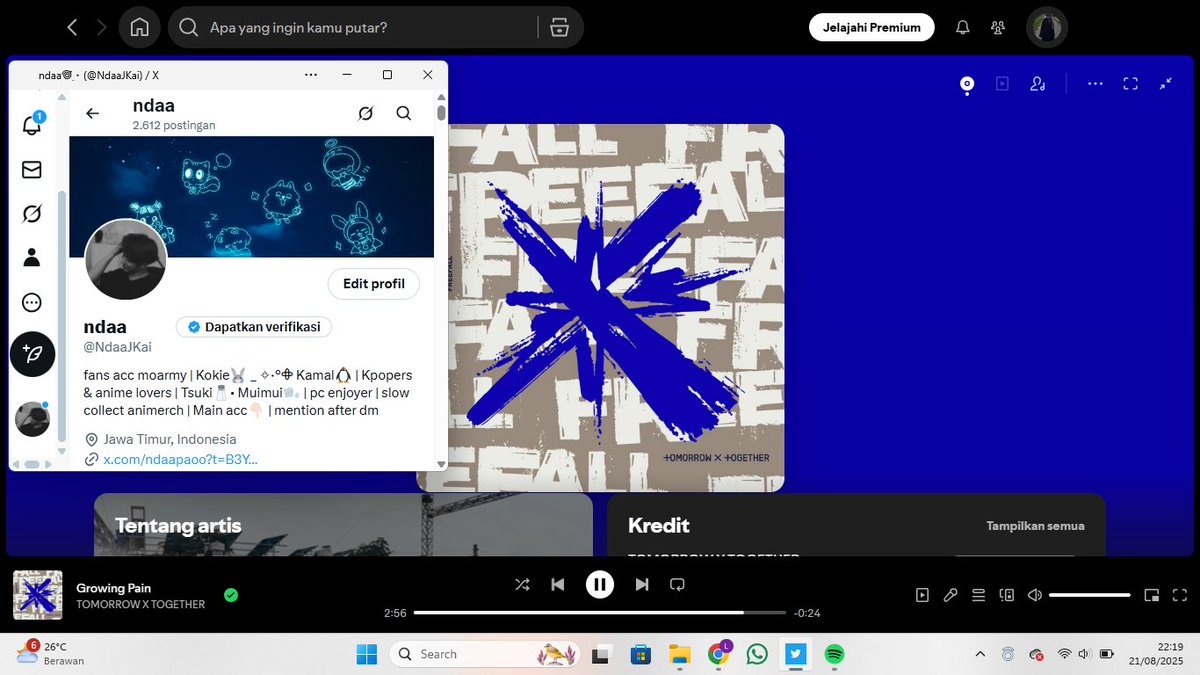This screenshot has height=675, width=1200.
Task: Open Chrome from the taskbar
Action: (x=719, y=654)
